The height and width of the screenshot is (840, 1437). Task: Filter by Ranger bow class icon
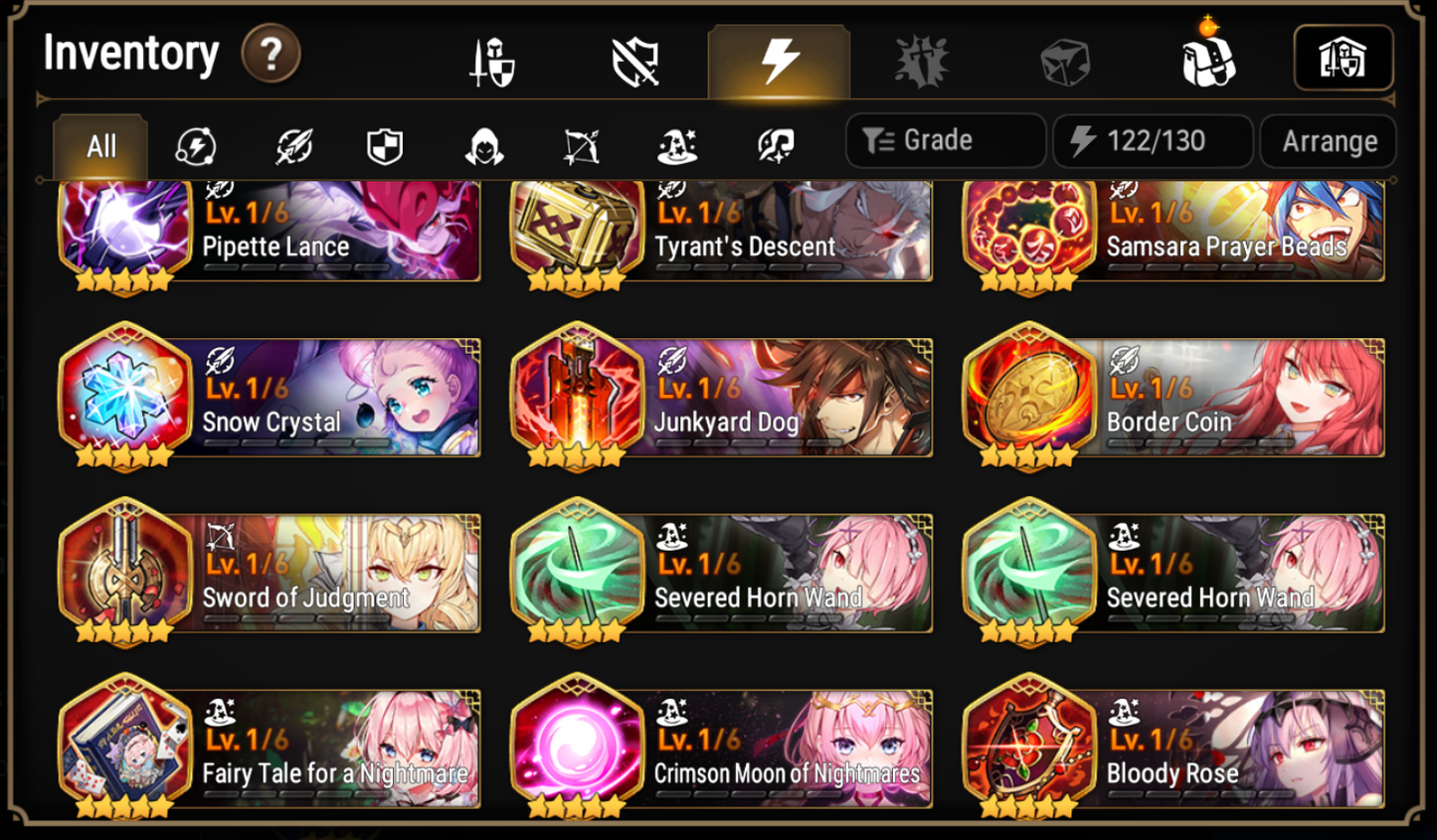point(581,147)
